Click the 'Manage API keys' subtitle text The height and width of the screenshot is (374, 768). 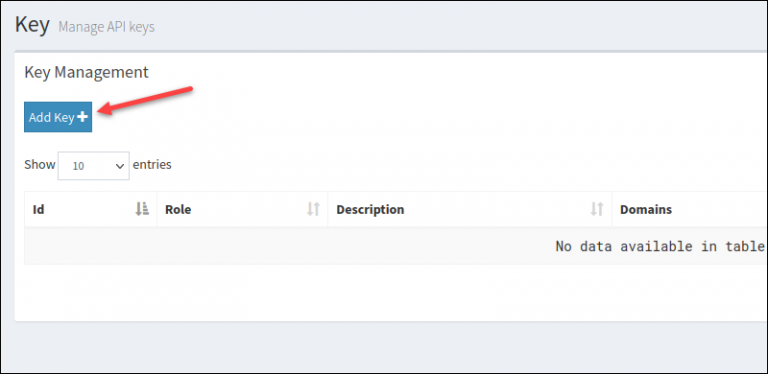107,27
